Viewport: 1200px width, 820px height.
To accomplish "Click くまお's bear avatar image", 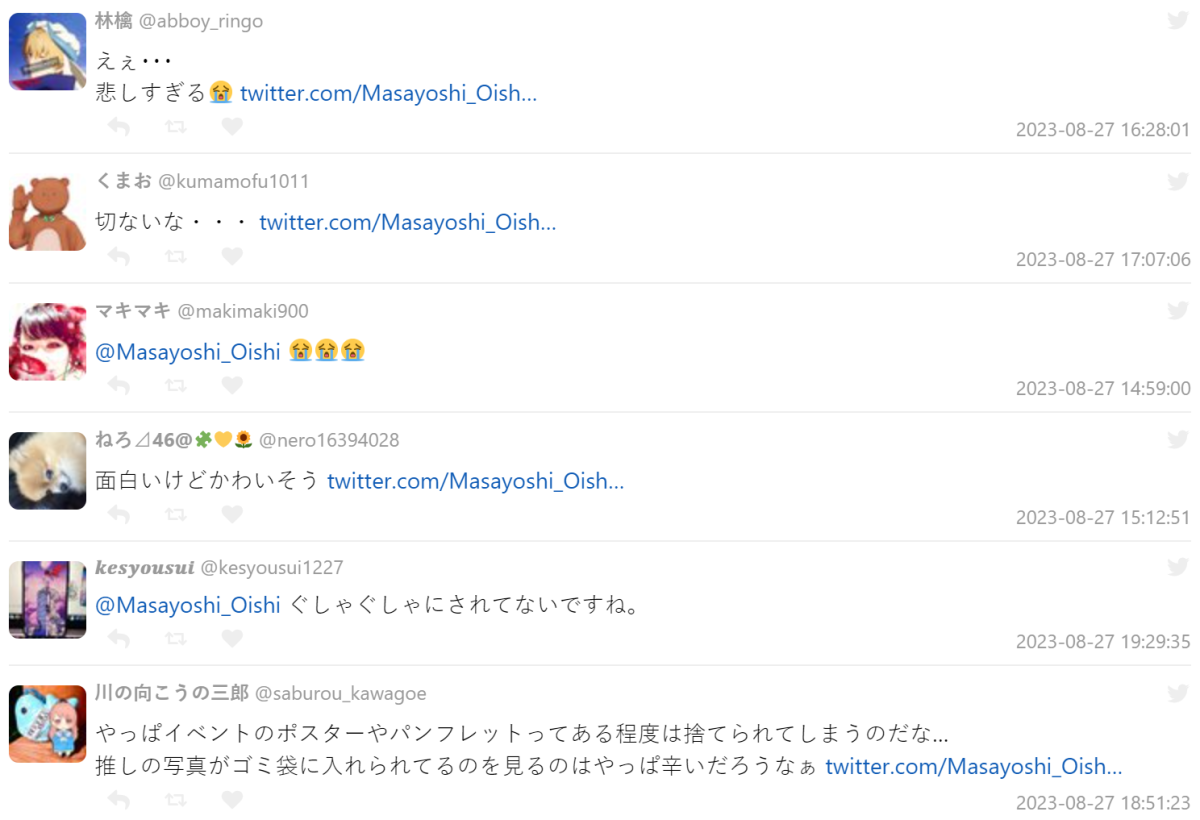I will tap(48, 212).
